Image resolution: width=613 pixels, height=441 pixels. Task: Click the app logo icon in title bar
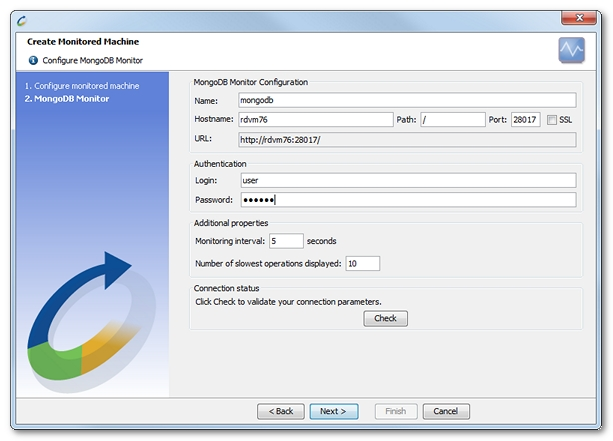click(x=22, y=21)
